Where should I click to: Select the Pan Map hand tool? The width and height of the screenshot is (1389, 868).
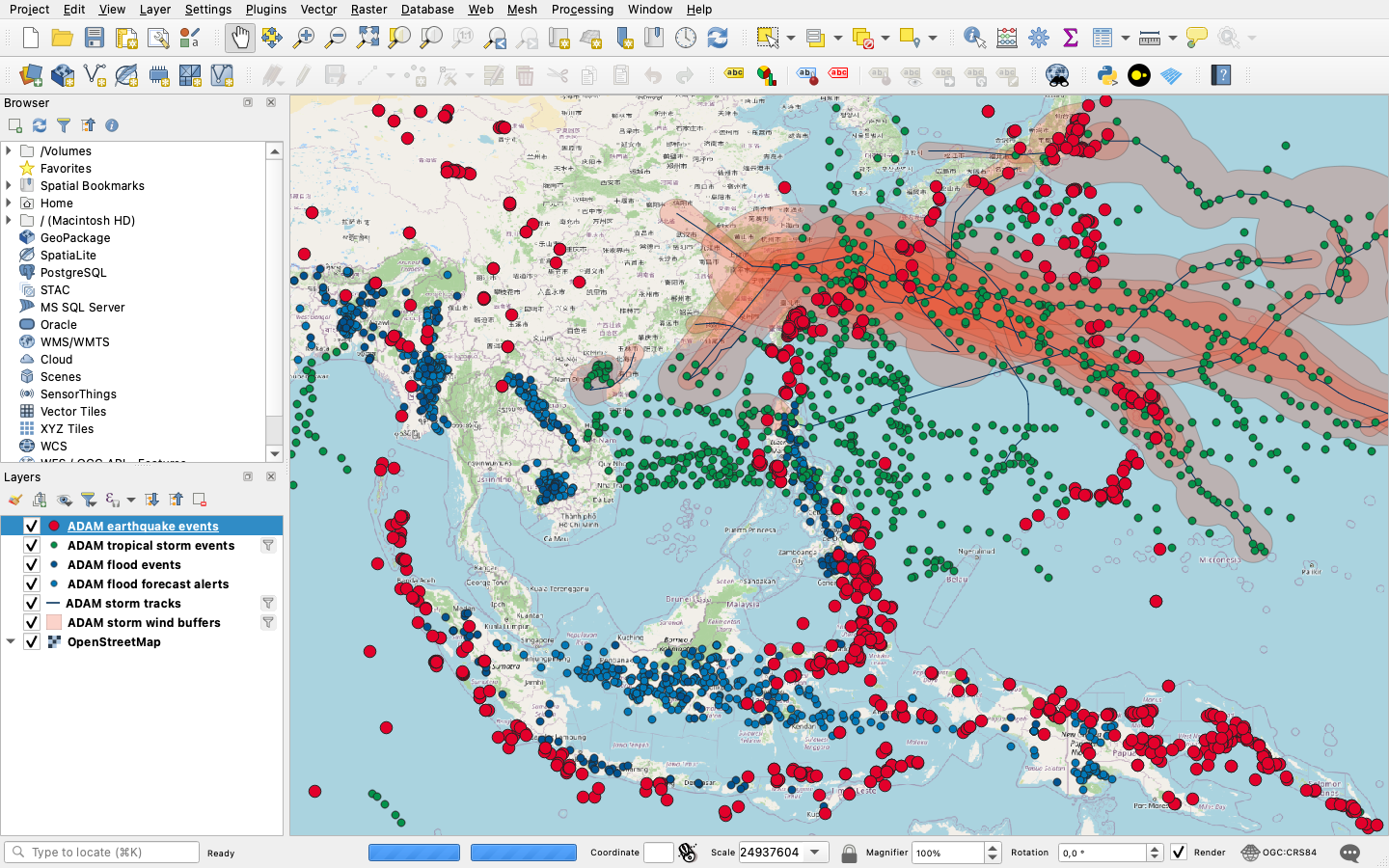[x=240, y=38]
